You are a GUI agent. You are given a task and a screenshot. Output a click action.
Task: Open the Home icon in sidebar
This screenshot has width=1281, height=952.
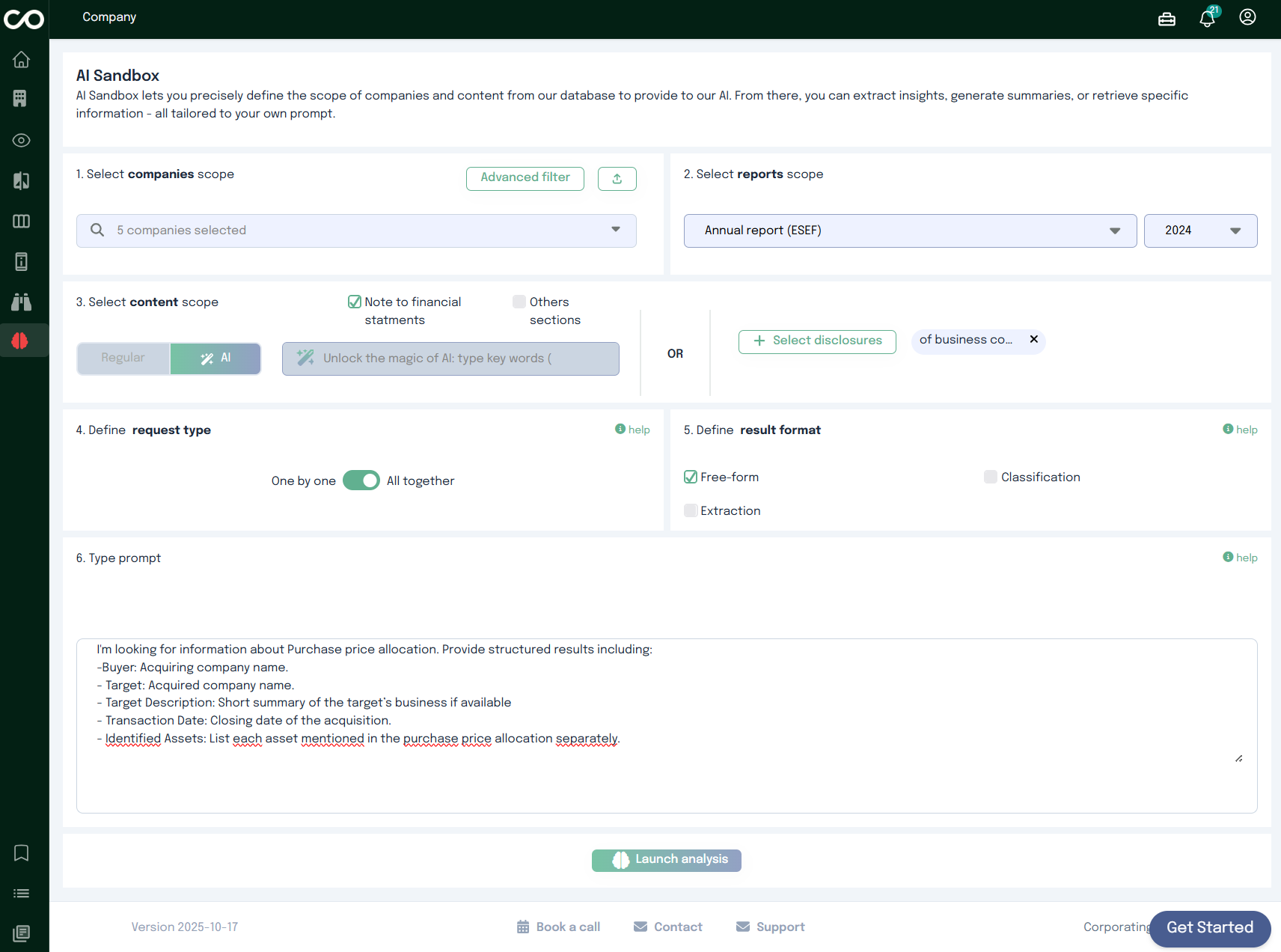(x=22, y=59)
